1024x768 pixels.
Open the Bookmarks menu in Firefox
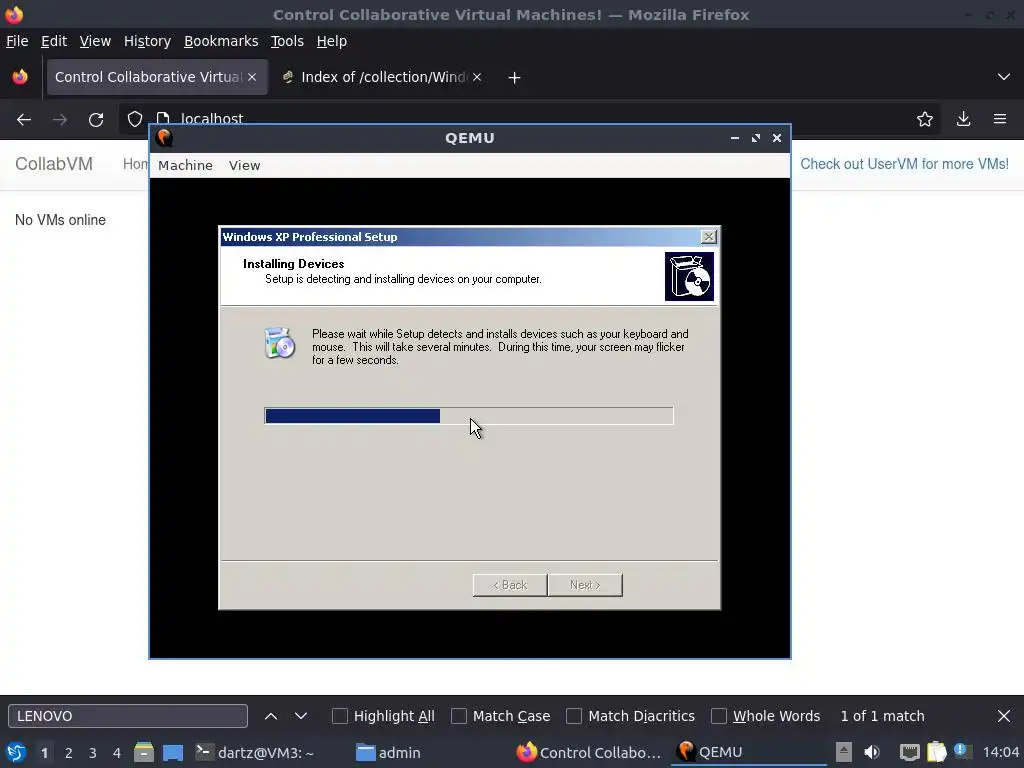[x=221, y=41]
